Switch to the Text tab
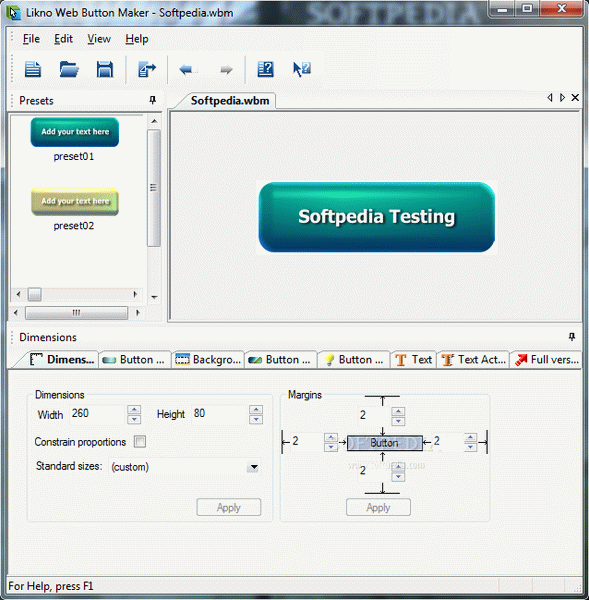Screen dimensions: 589x600 [413, 360]
